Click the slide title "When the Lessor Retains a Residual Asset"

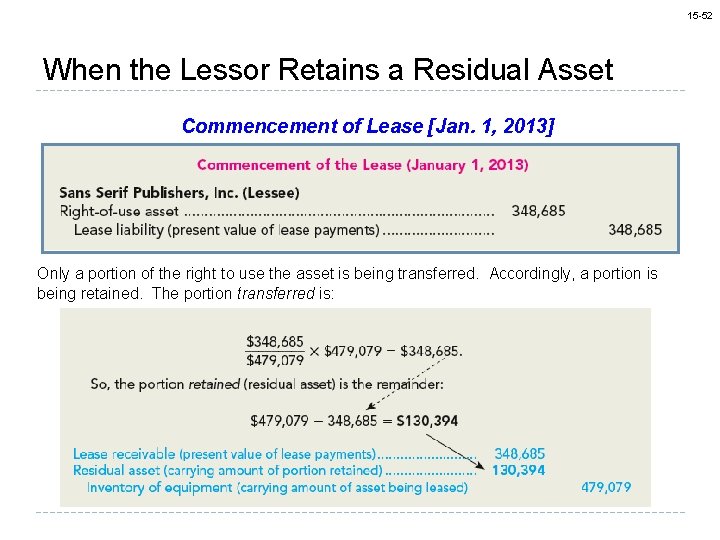tap(328, 70)
